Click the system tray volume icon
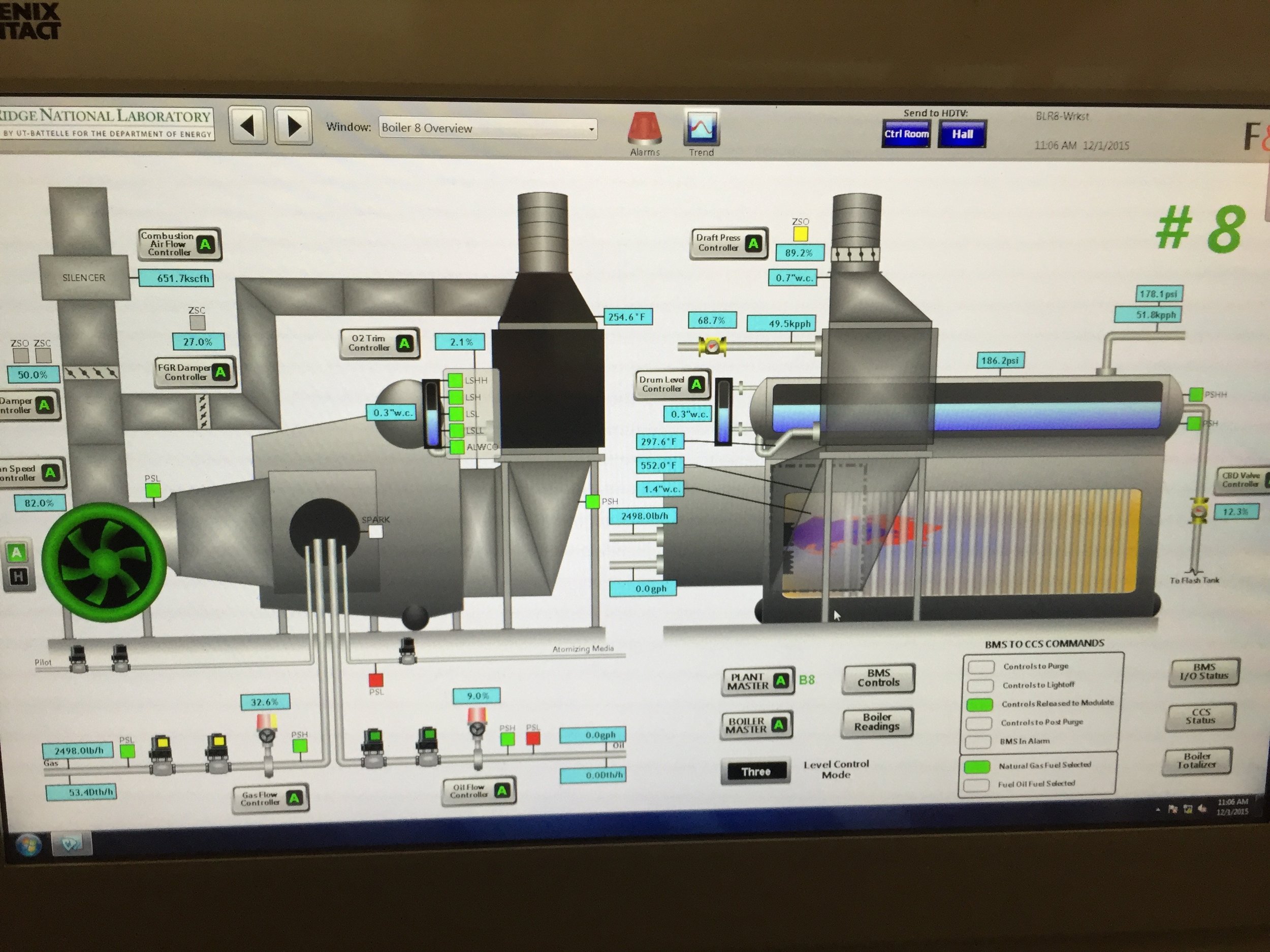 coord(1202,810)
